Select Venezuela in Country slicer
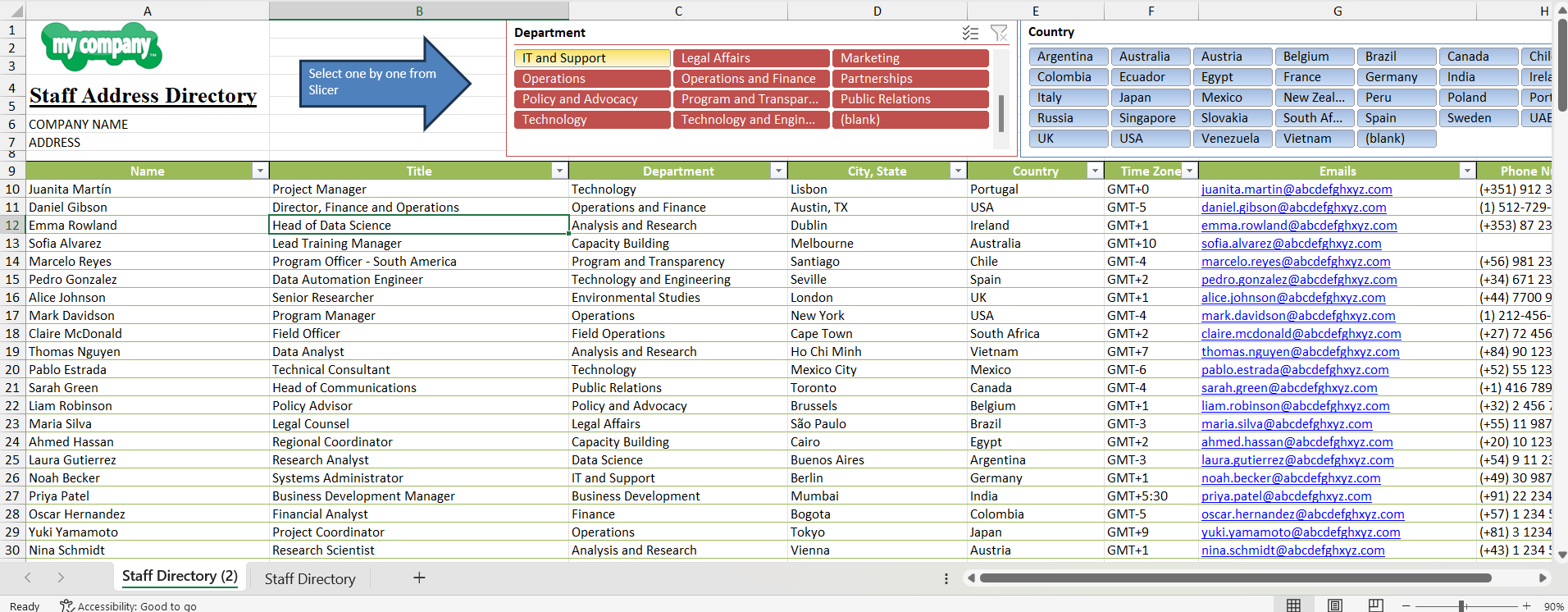The width and height of the screenshot is (1568, 612). click(x=1233, y=139)
